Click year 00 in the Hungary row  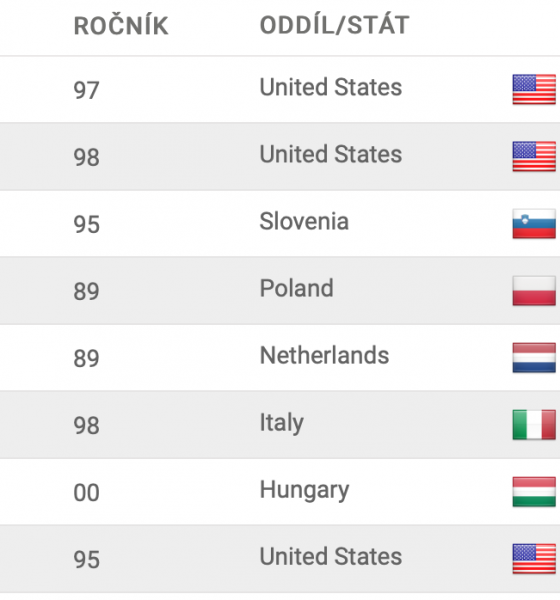point(87,492)
